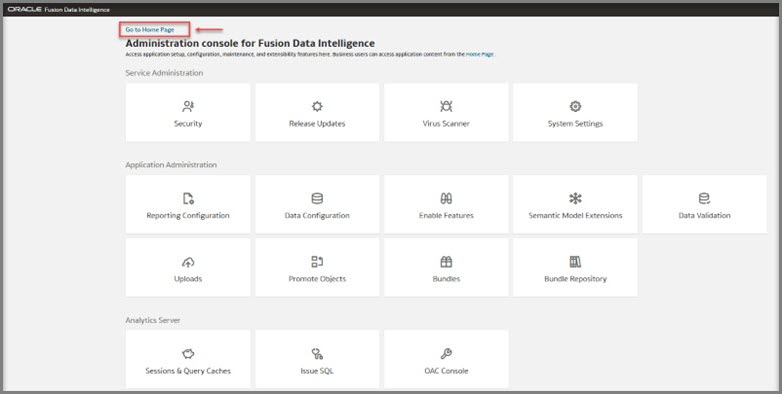
Task: Select the System Settings label
Action: (576, 124)
